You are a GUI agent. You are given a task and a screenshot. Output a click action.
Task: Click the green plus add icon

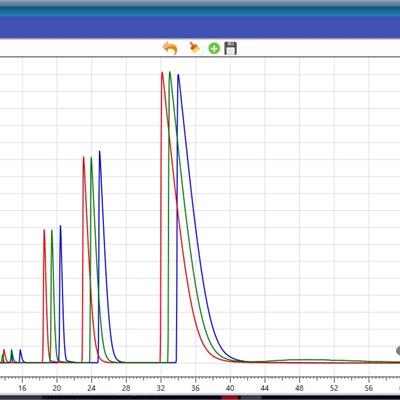tap(214, 49)
